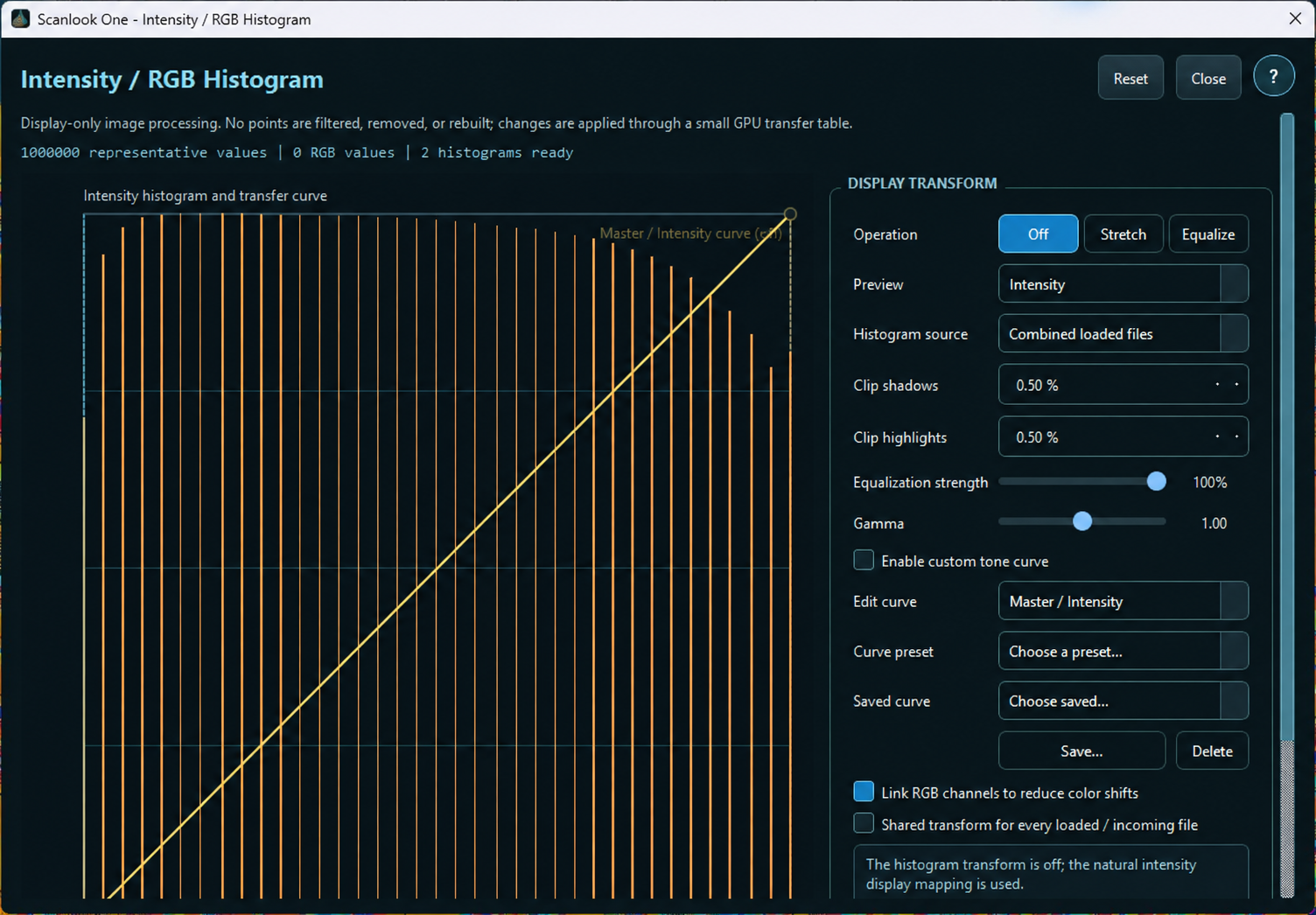Open the Curve preset dropdown
The height and width of the screenshot is (915, 1316).
pyautogui.click(x=1123, y=651)
